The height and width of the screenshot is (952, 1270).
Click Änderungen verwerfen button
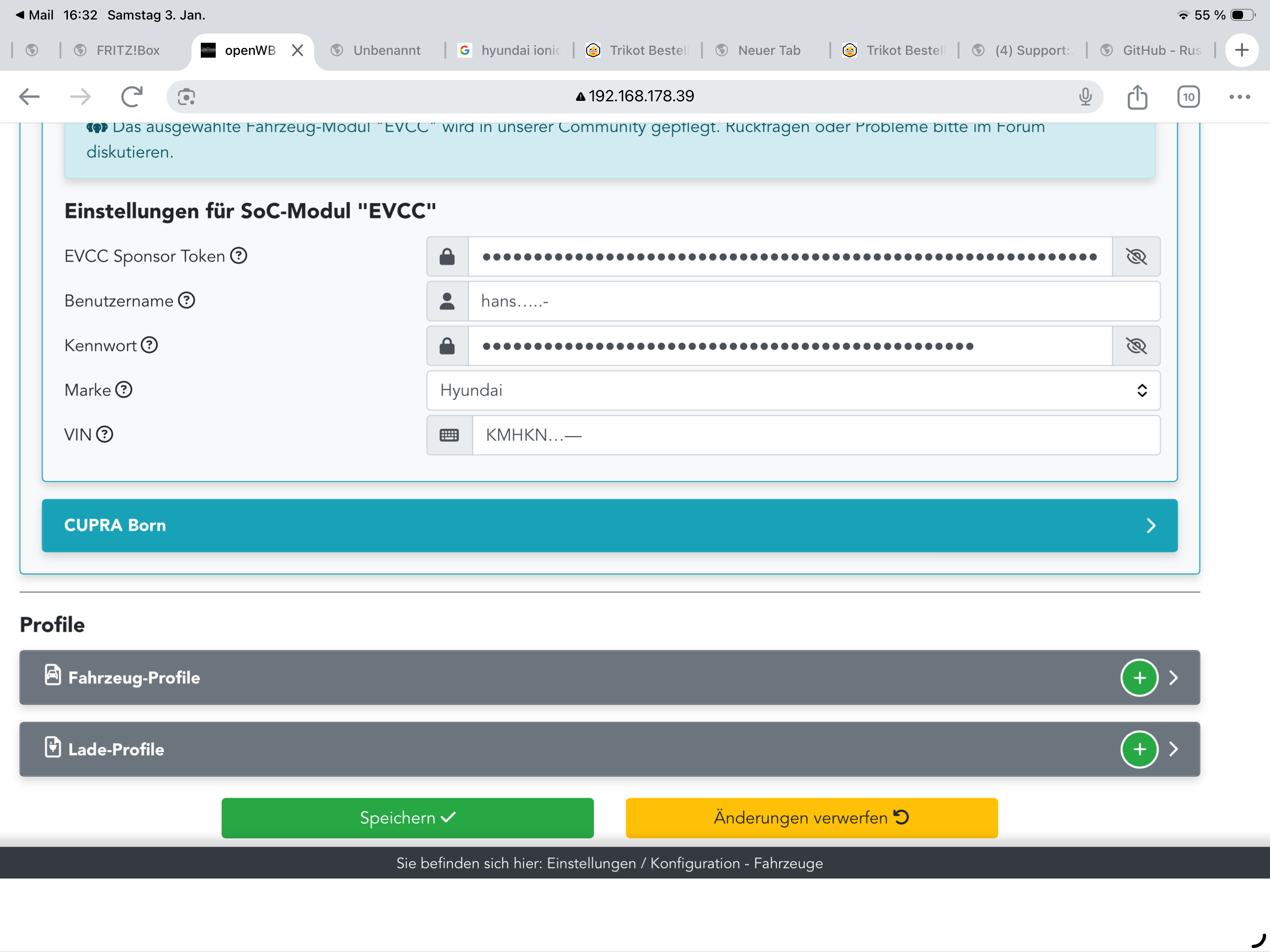[x=811, y=818]
